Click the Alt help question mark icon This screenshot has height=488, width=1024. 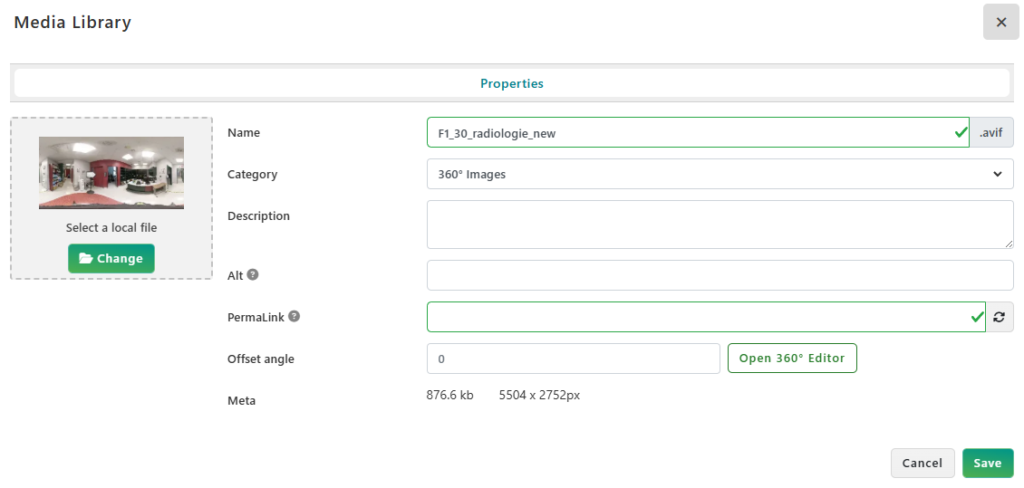(x=253, y=275)
